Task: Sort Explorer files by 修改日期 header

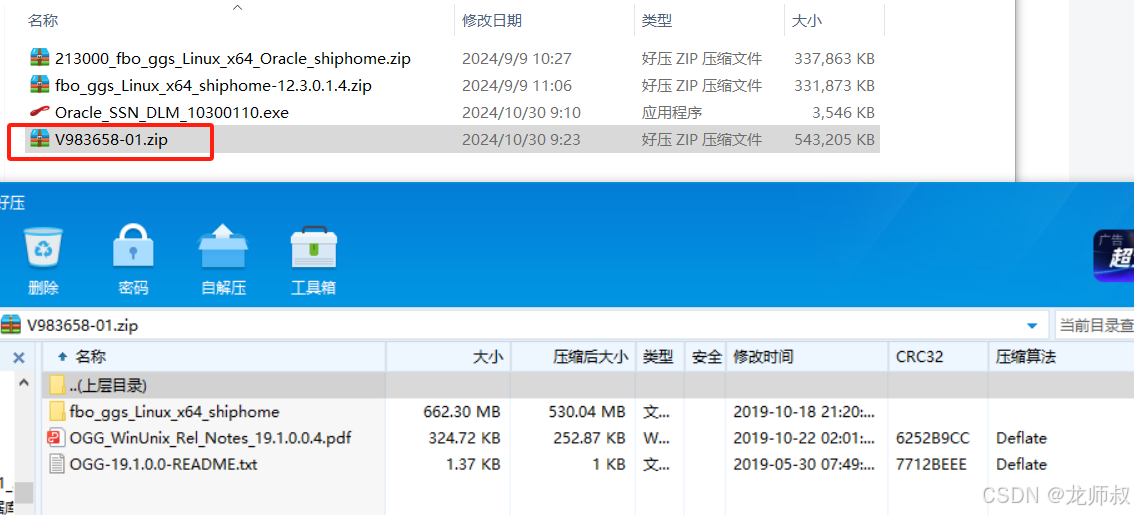Action: pos(492,22)
